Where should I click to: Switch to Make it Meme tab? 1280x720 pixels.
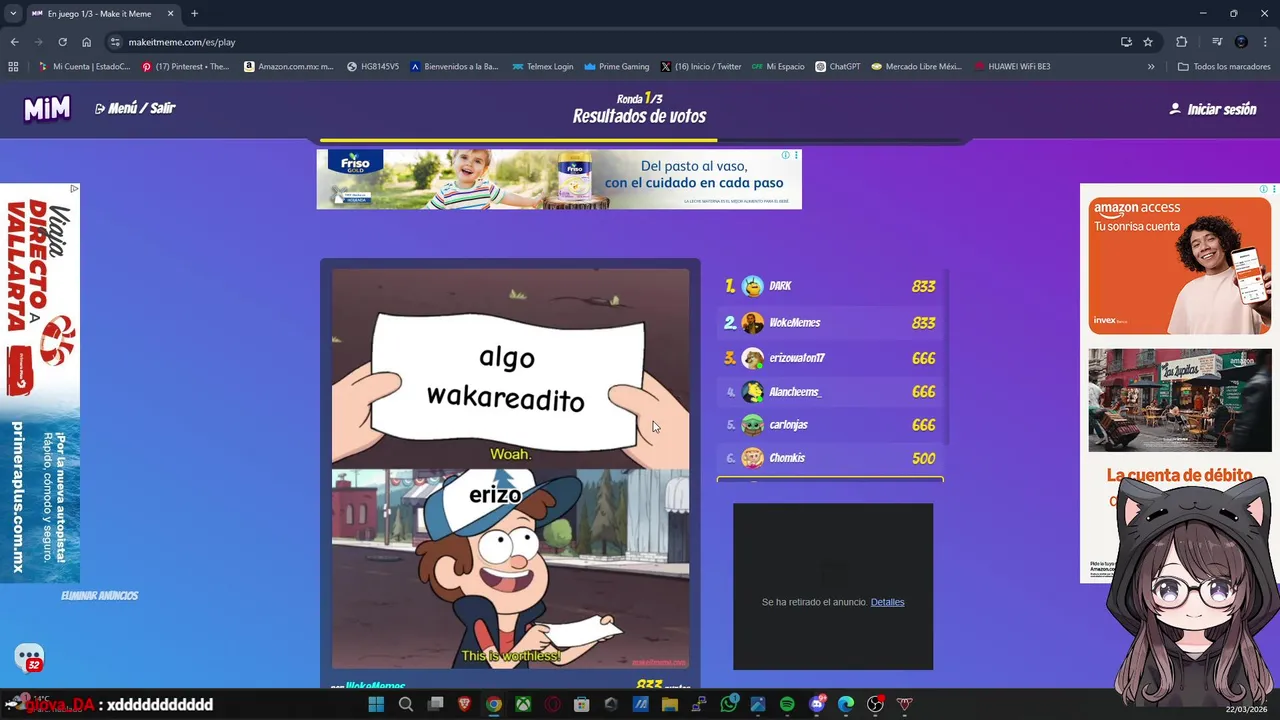[x=103, y=13]
